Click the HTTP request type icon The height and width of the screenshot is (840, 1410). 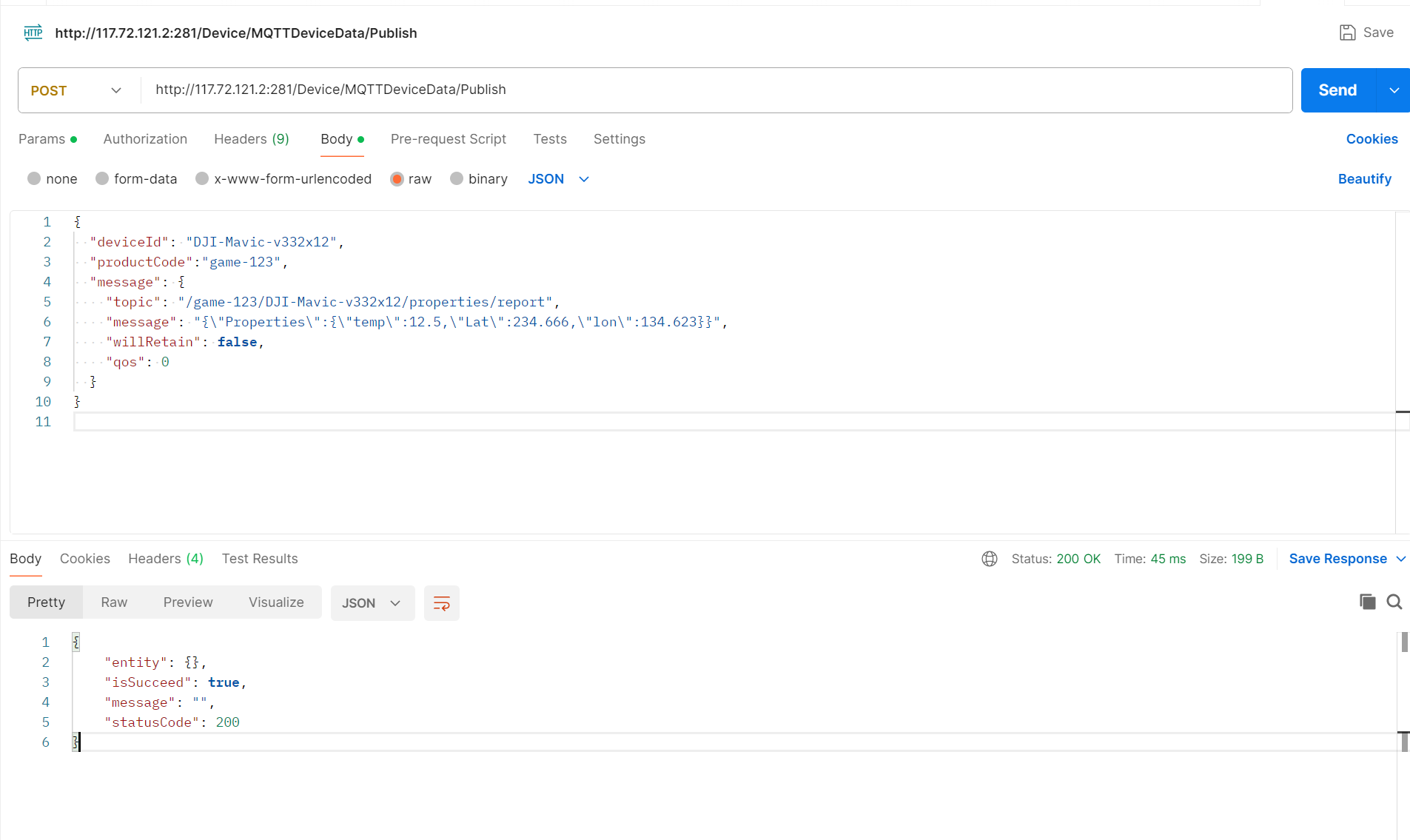point(33,33)
